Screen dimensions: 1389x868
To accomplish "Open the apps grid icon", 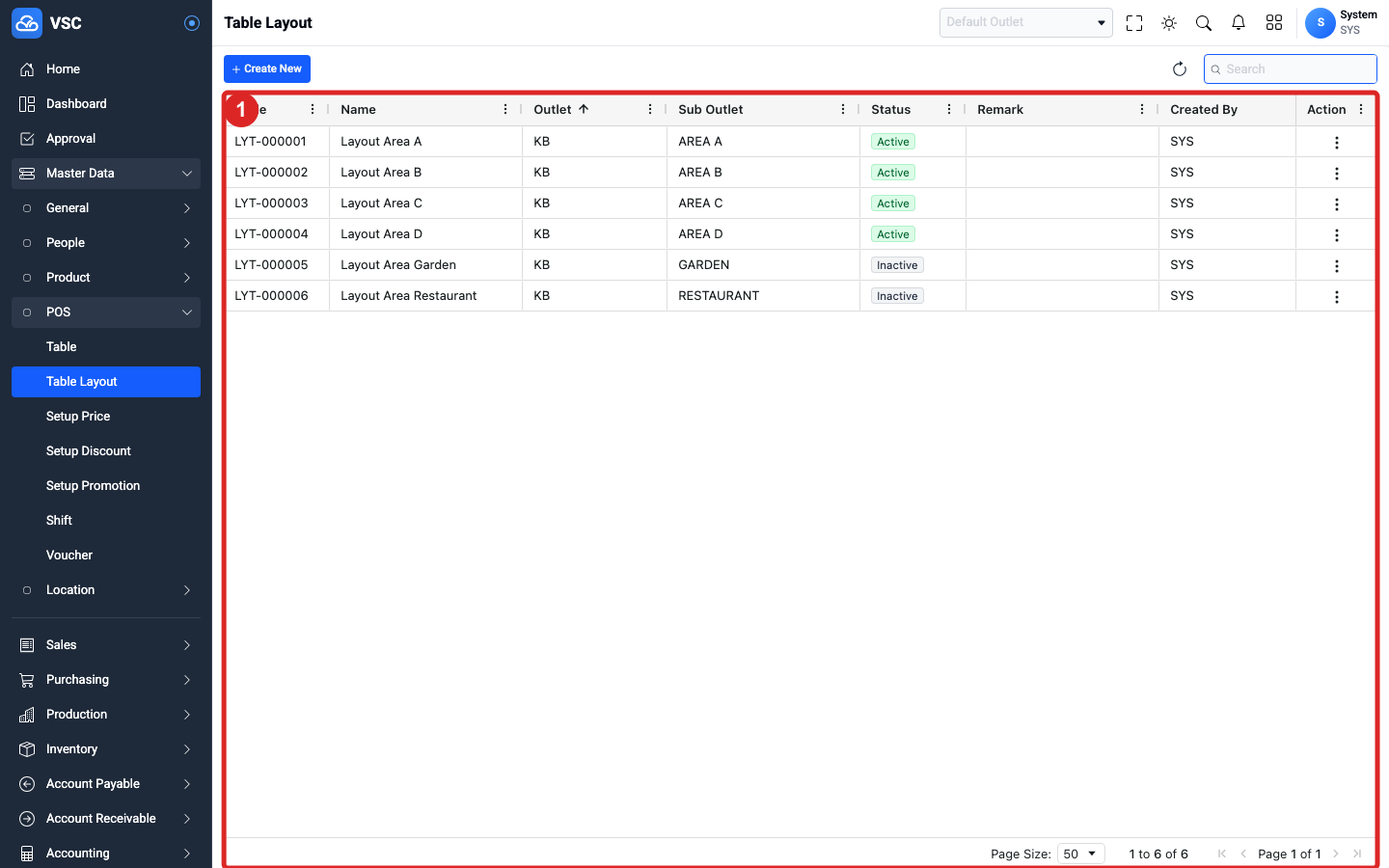I will point(1274,23).
